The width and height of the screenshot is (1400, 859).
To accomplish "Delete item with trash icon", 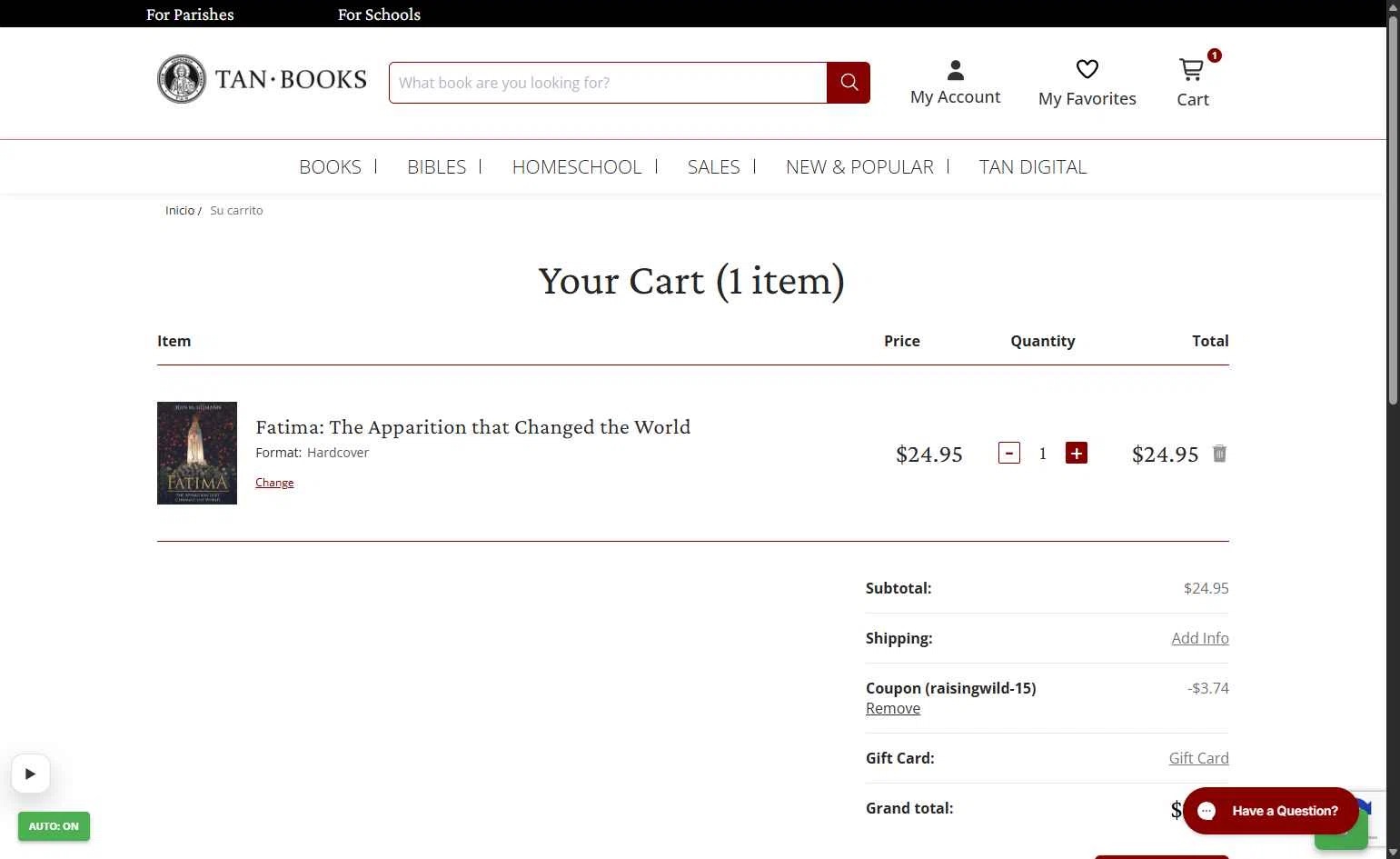I will coord(1219,454).
